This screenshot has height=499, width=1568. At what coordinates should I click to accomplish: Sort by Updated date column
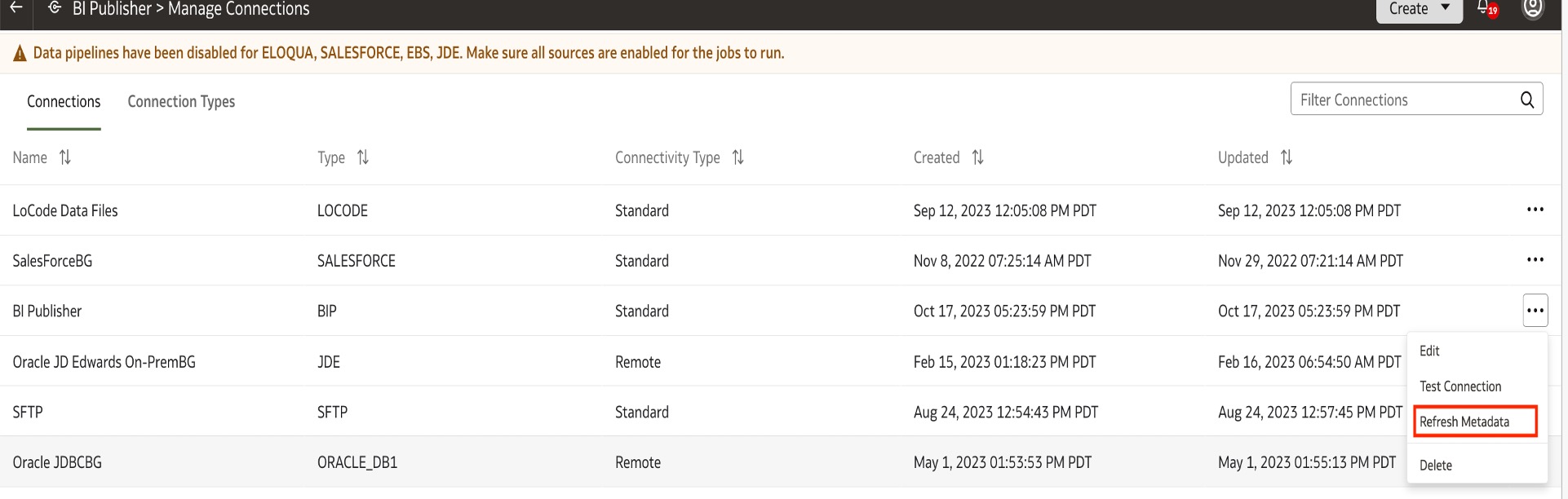tap(1287, 157)
